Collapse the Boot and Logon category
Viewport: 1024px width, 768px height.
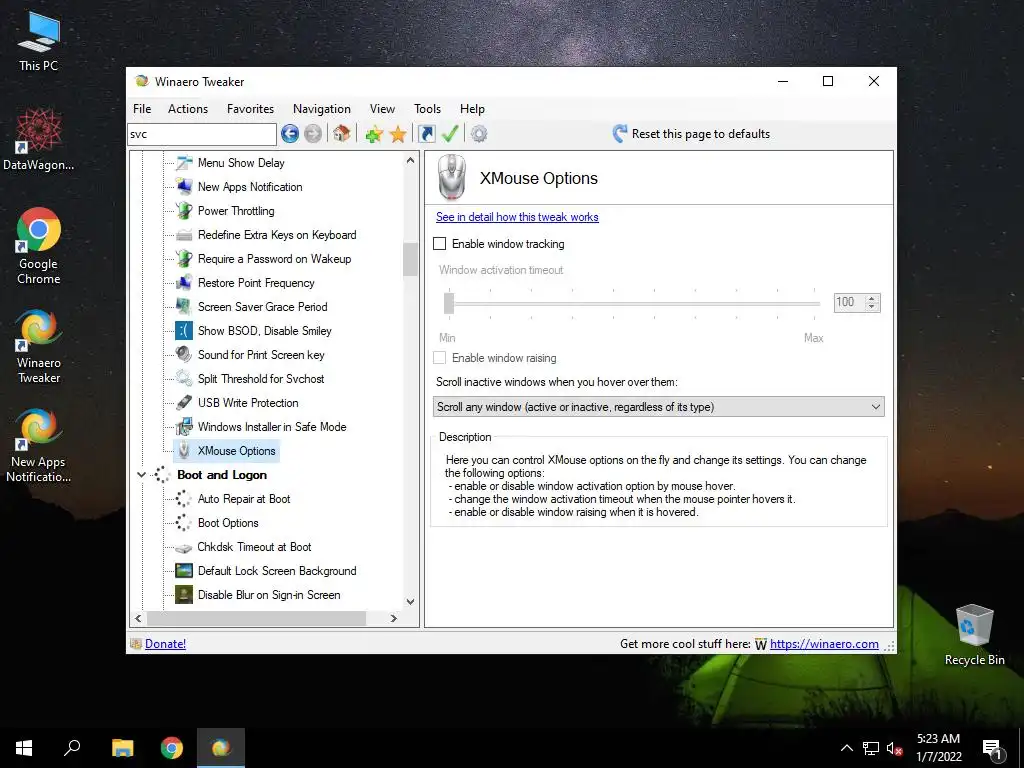click(141, 475)
